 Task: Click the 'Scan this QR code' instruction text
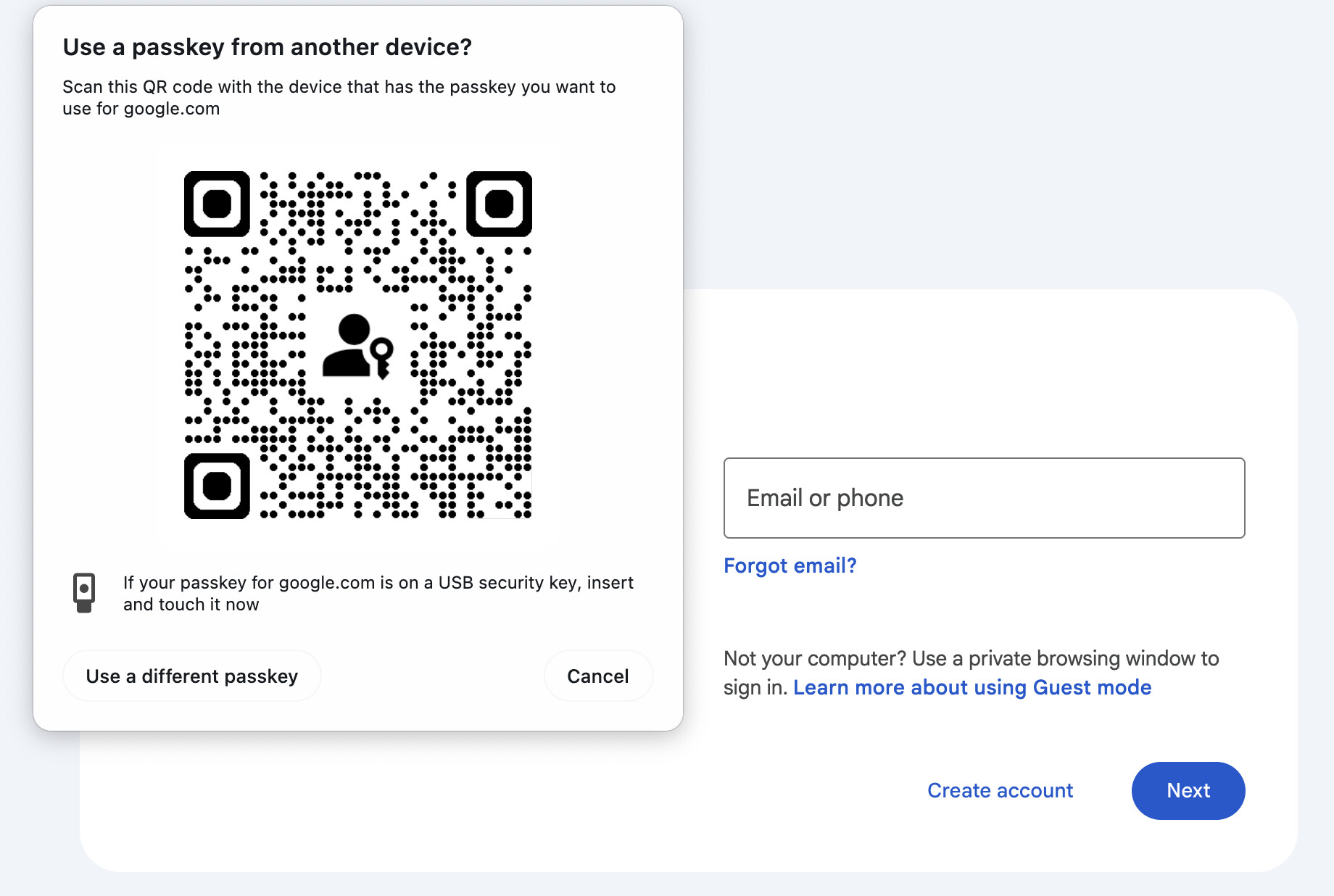(339, 97)
